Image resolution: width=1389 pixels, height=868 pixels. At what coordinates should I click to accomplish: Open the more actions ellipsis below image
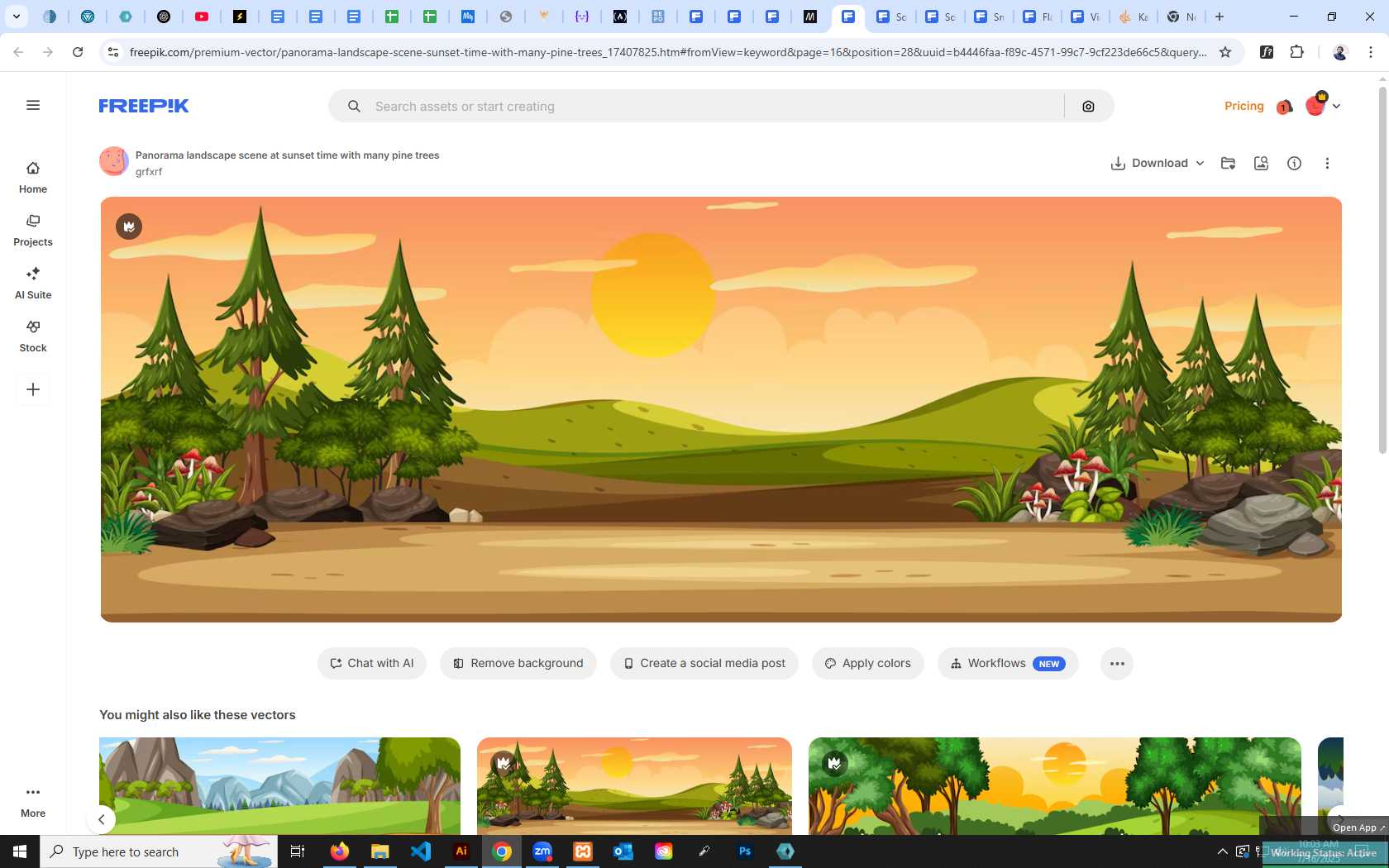point(1117,663)
